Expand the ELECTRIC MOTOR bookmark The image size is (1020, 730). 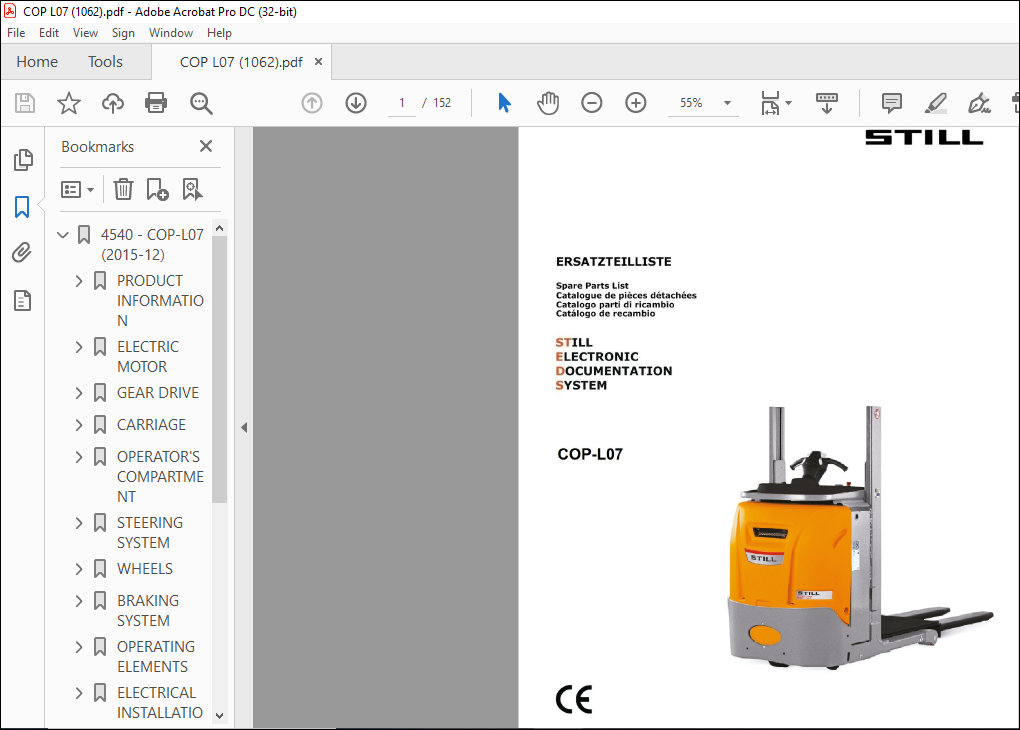(x=79, y=347)
